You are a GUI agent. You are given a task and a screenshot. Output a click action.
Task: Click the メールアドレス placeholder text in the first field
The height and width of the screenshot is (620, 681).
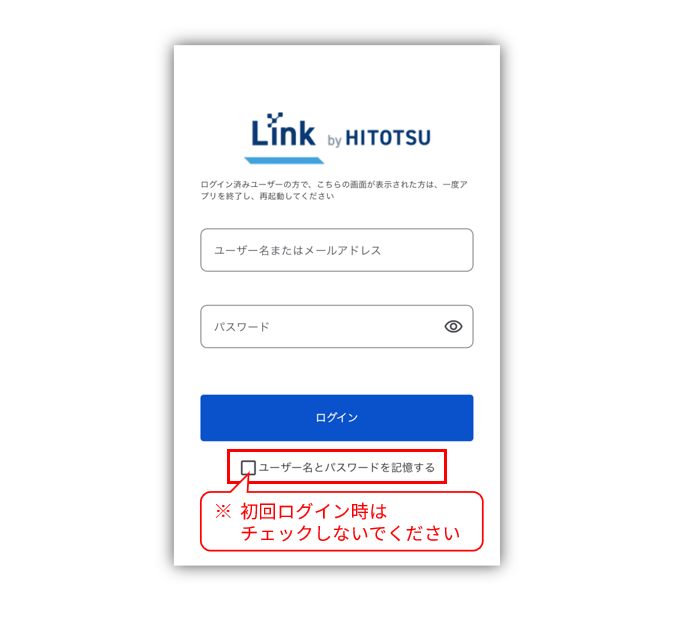tap(343, 251)
